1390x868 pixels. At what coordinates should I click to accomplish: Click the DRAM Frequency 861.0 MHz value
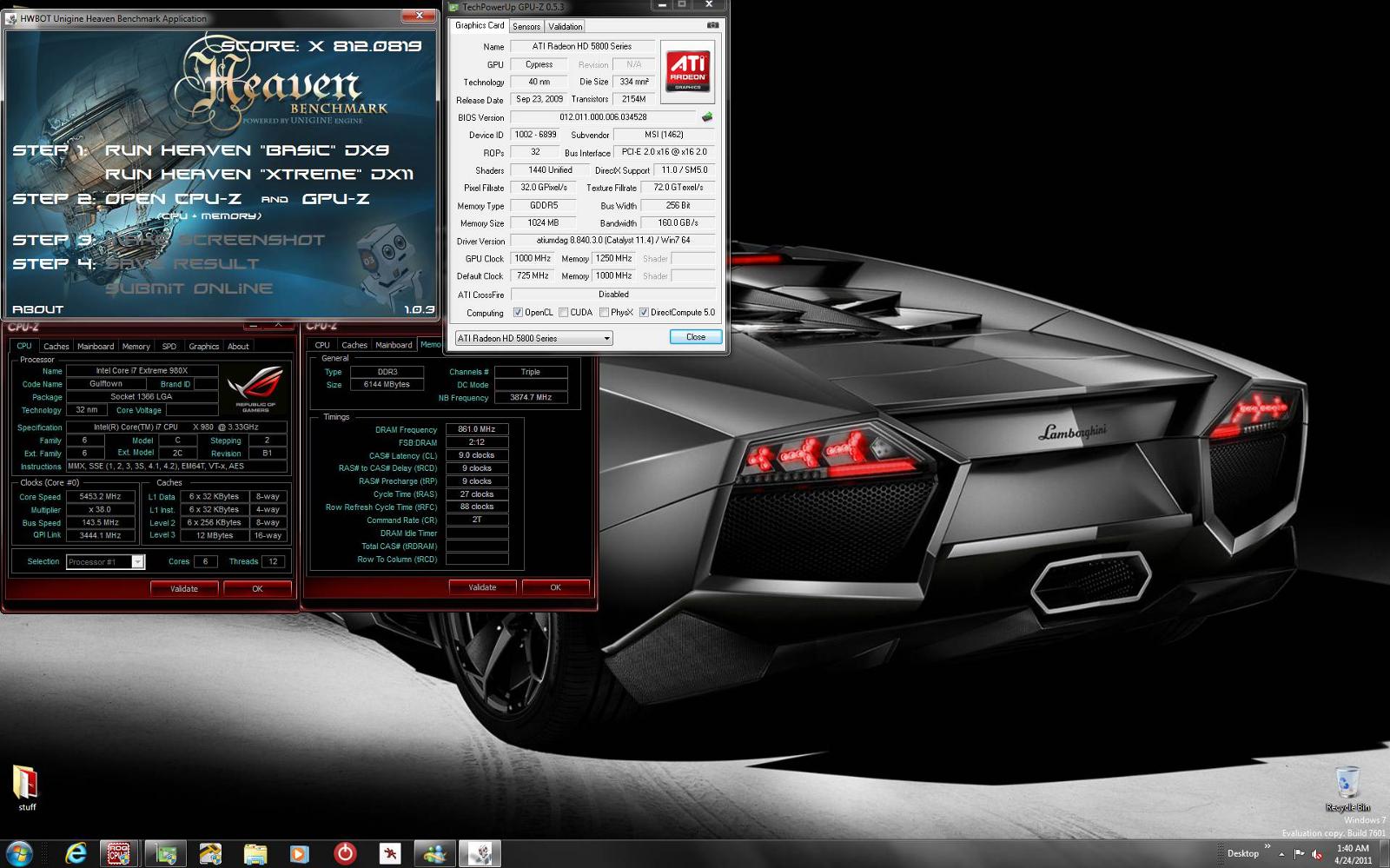(x=477, y=429)
